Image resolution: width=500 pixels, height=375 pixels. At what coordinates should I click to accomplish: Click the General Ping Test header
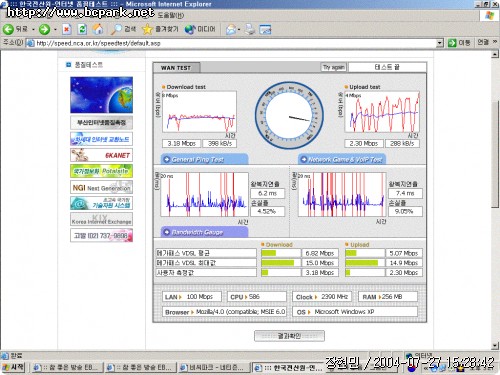click(x=204, y=159)
